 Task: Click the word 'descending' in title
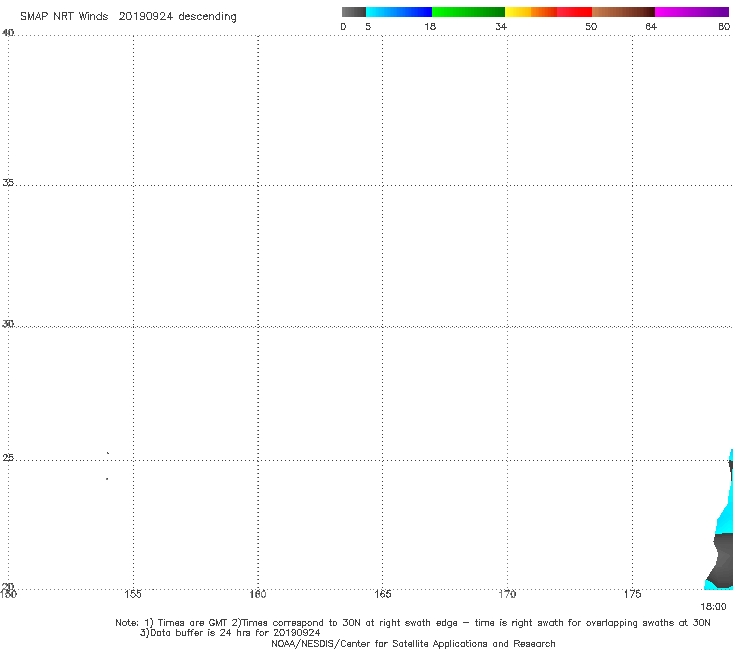(208, 17)
